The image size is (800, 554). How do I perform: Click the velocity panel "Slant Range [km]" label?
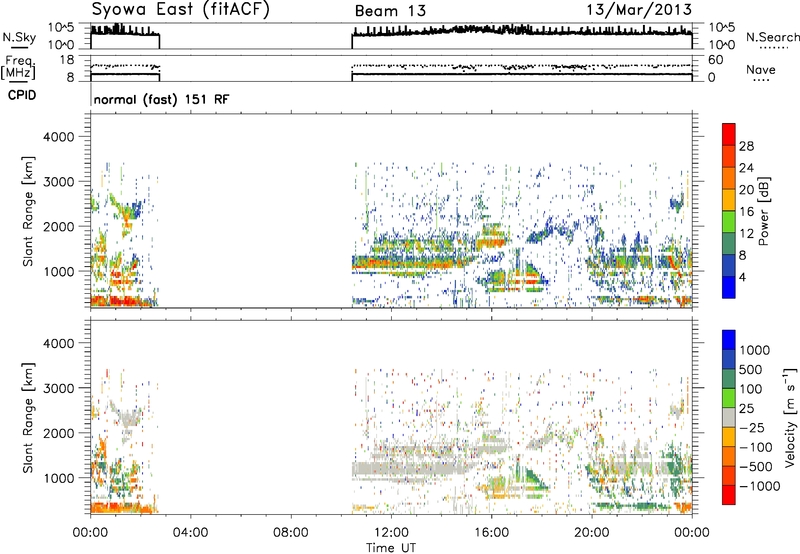pyautogui.click(x=28, y=417)
